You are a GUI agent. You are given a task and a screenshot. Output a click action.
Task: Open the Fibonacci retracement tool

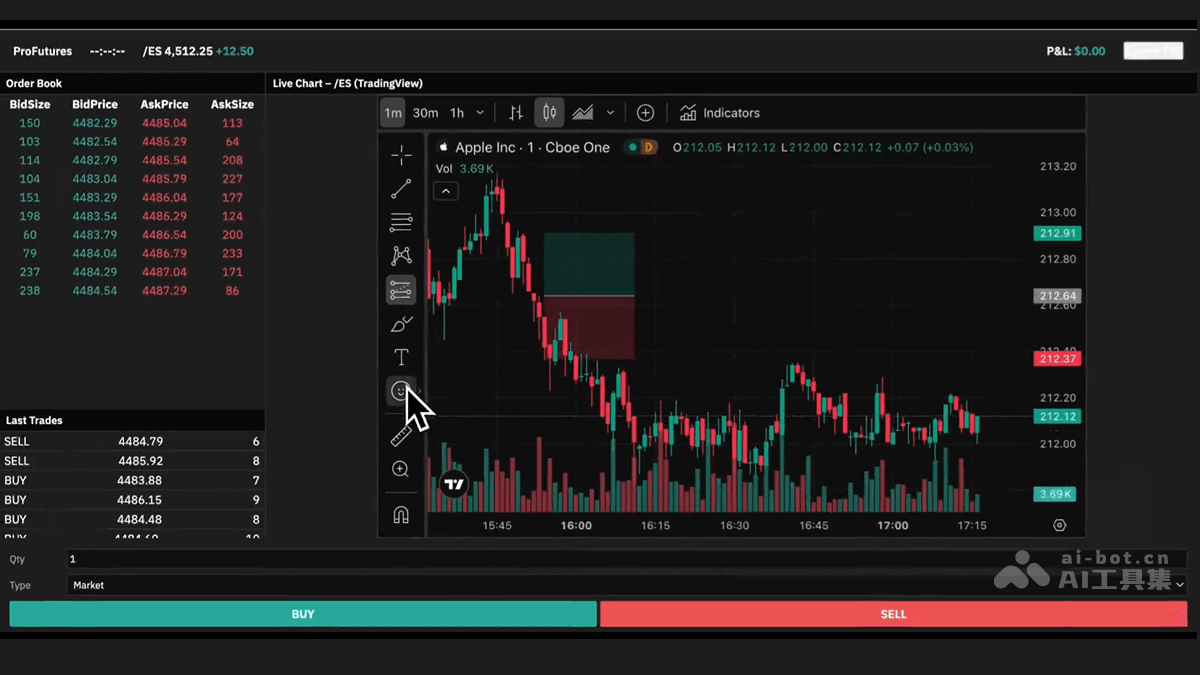(x=401, y=222)
